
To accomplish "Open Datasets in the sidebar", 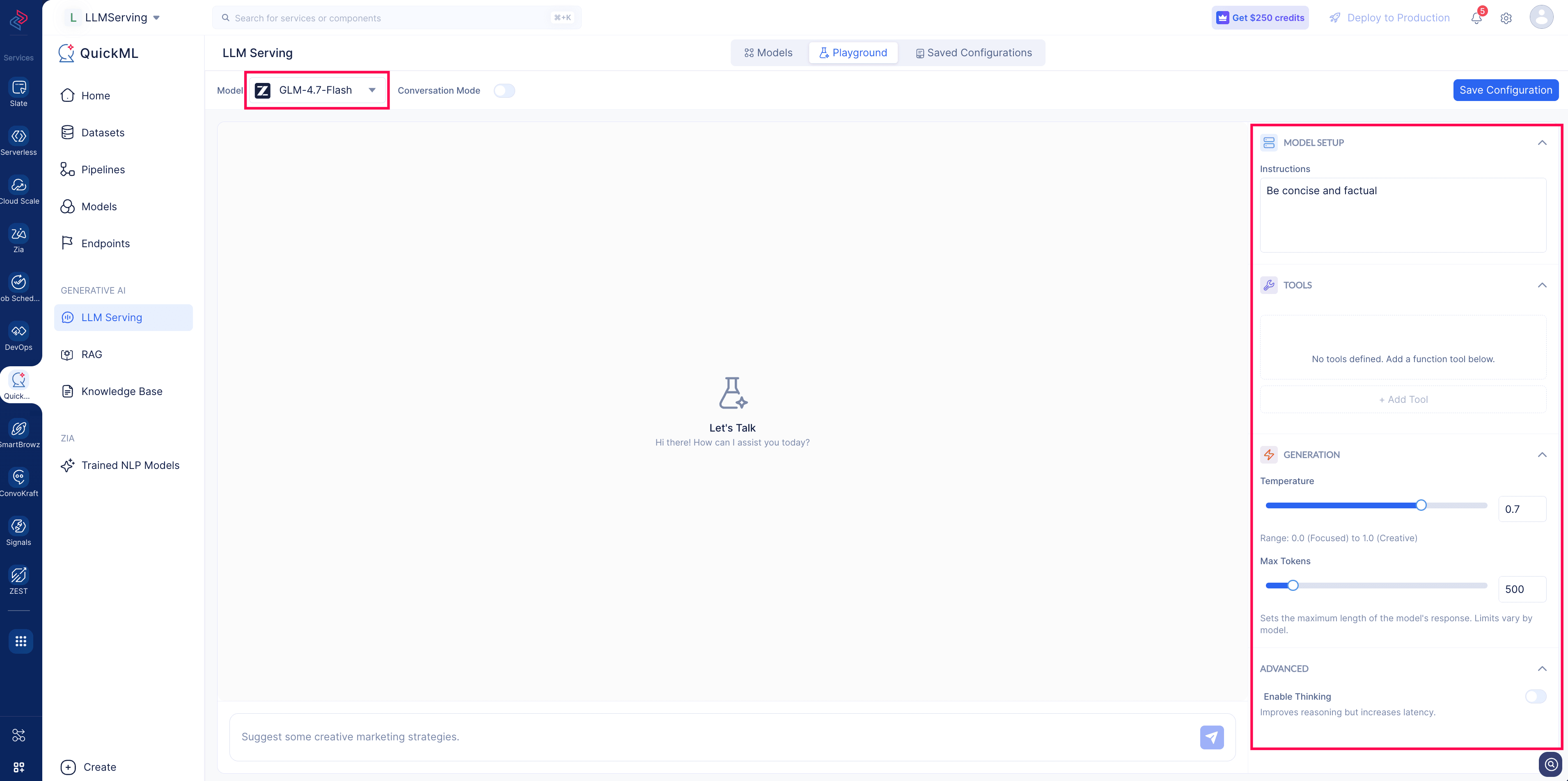I will (124, 133).
